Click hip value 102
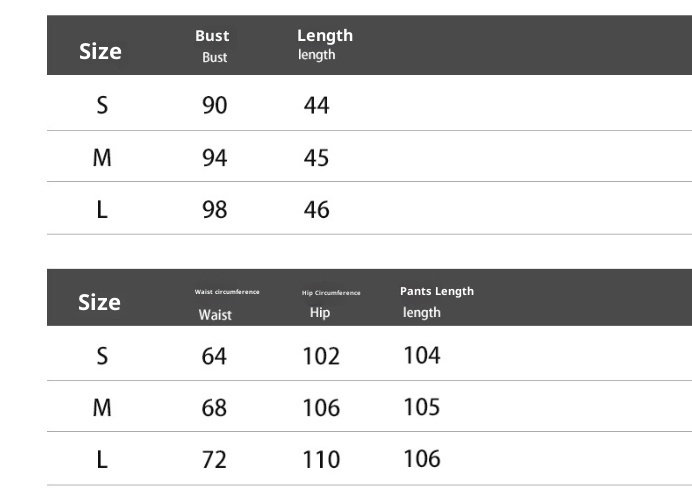Viewport: 692px width, 491px height. pyautogui.click(x=321, y=356)
